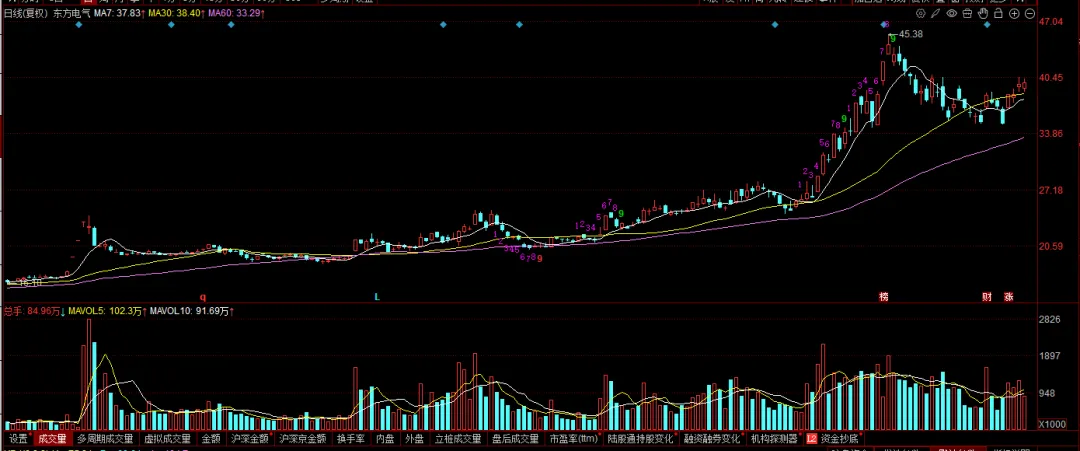The height and width of the screenshot is (451, 1080).
Task: Switch to 陆股通持股变化 tab
Action: point(640,439)
